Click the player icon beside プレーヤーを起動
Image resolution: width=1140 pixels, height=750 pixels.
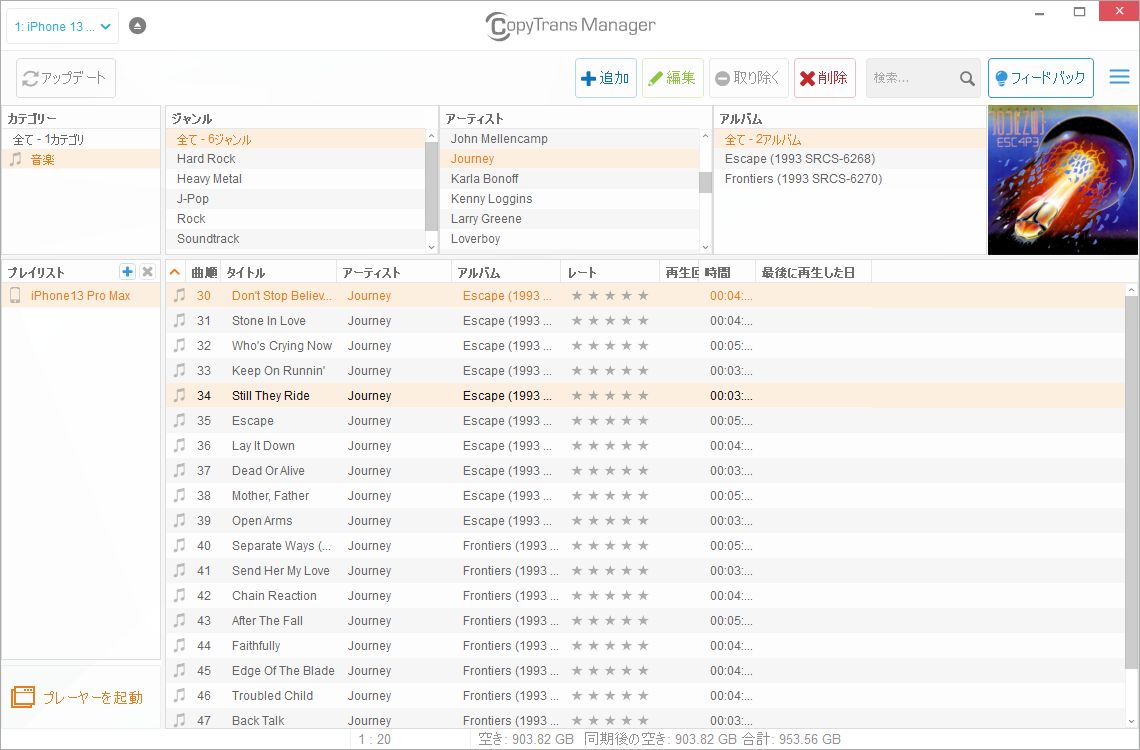pos(20,699)
